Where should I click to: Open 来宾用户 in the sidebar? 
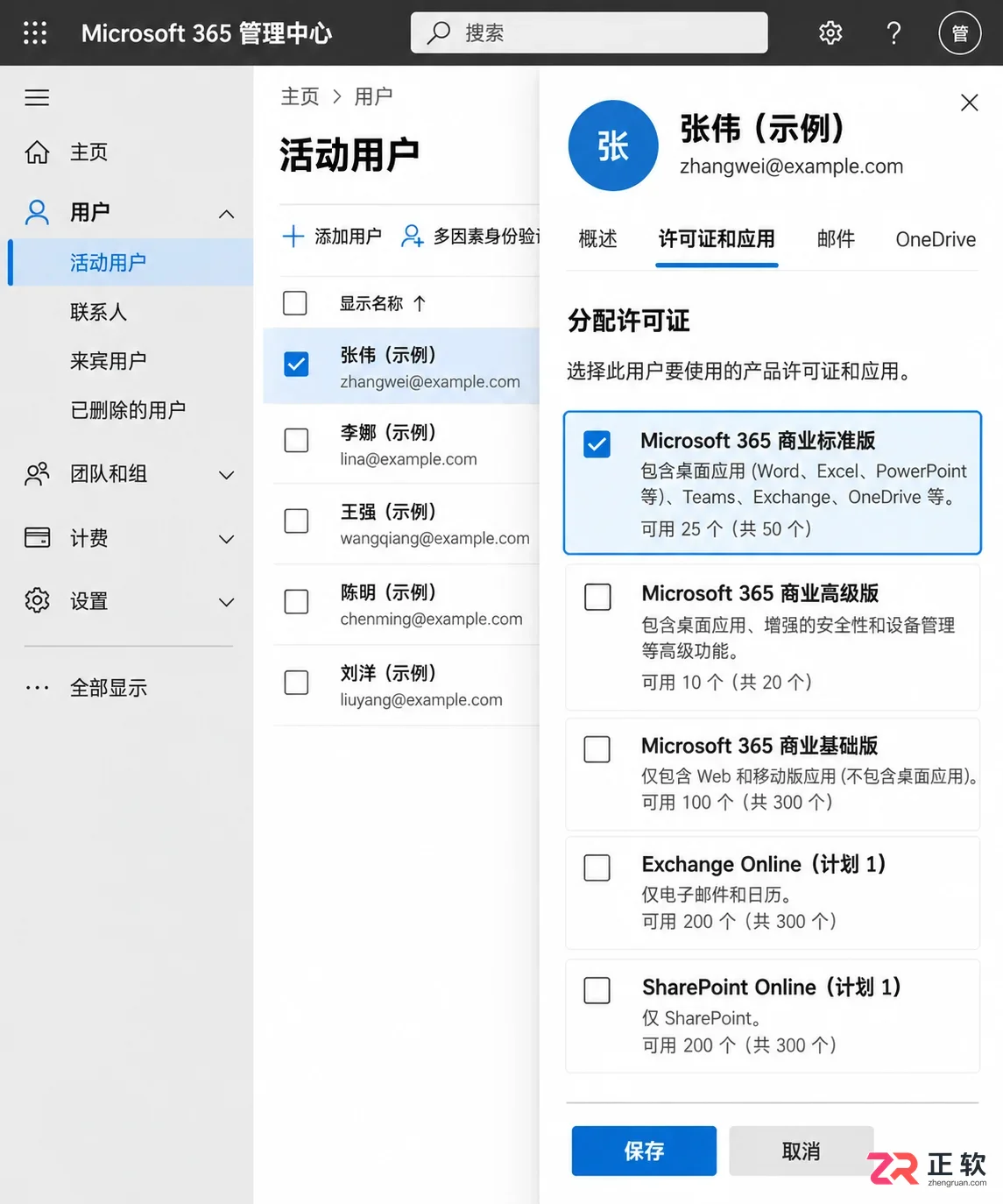109,361
